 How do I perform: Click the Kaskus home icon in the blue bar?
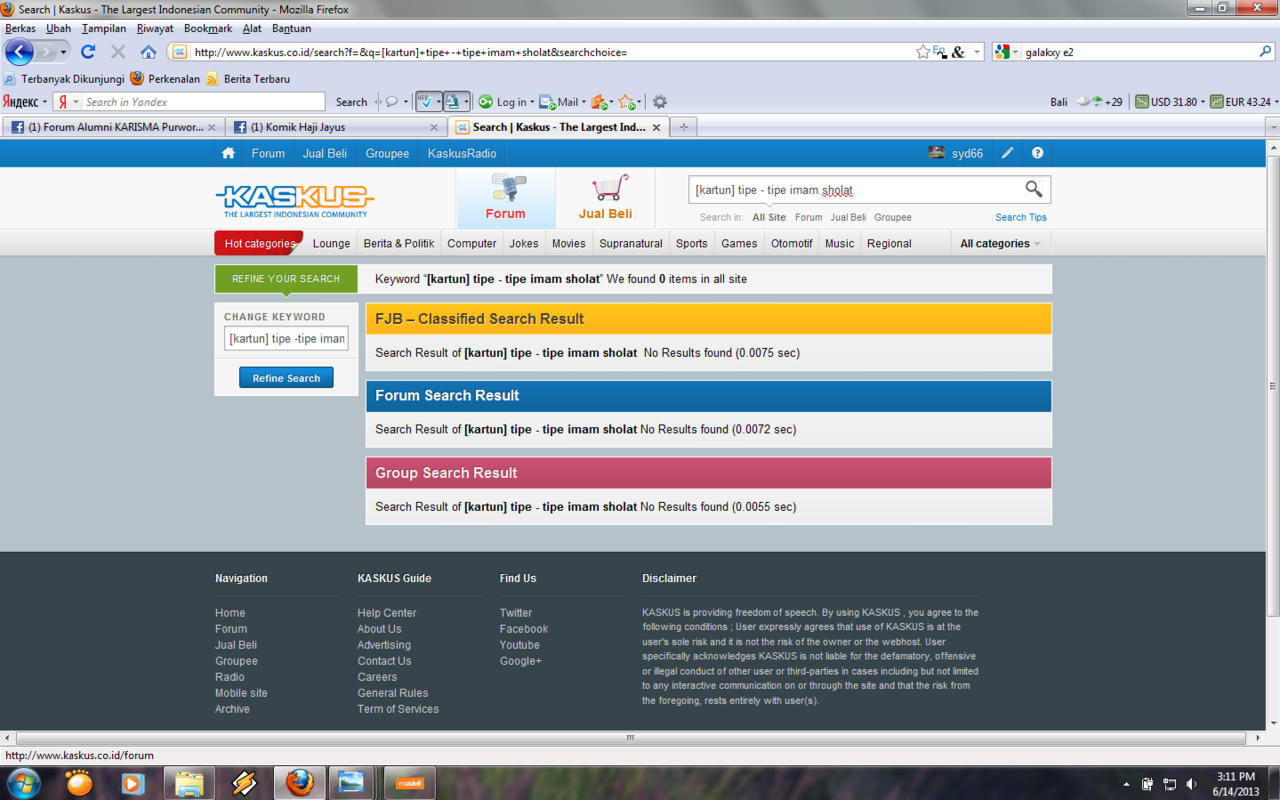pos(228,153)
